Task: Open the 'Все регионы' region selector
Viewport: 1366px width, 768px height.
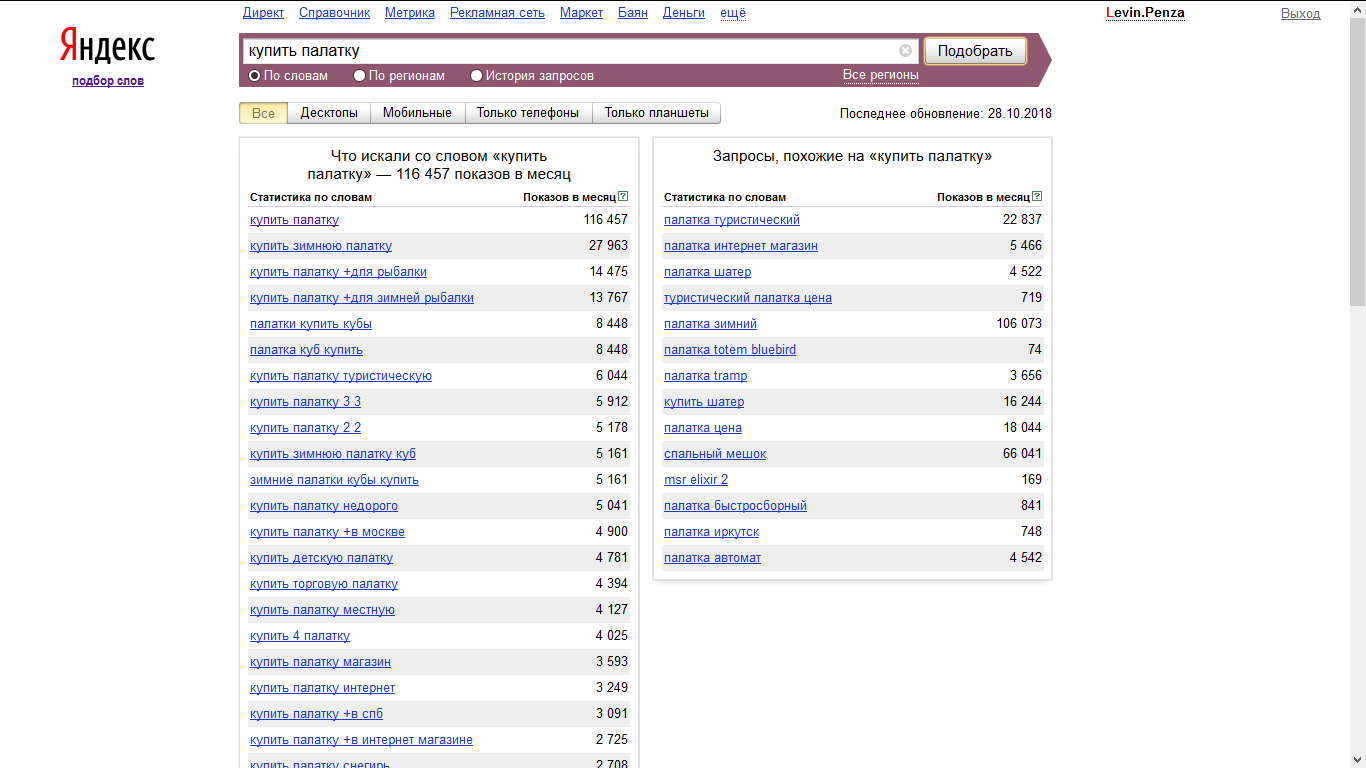Action: tap(880, 75)
